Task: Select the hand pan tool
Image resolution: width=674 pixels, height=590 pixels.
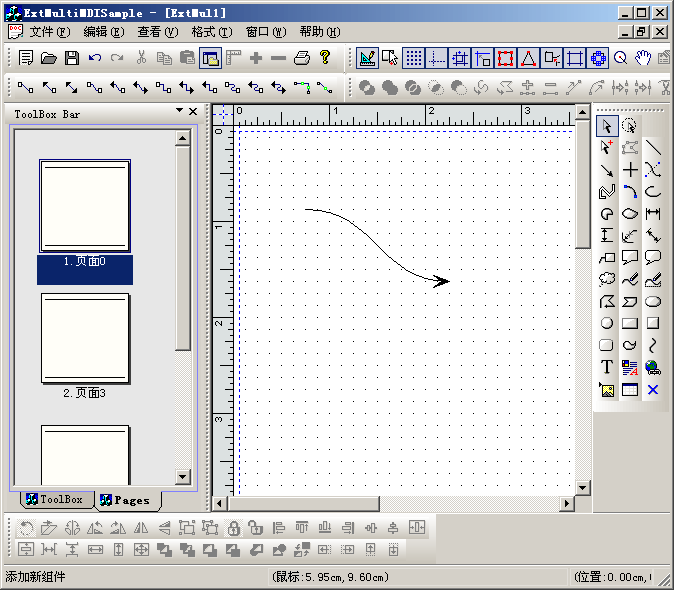Action: point(643,58)
